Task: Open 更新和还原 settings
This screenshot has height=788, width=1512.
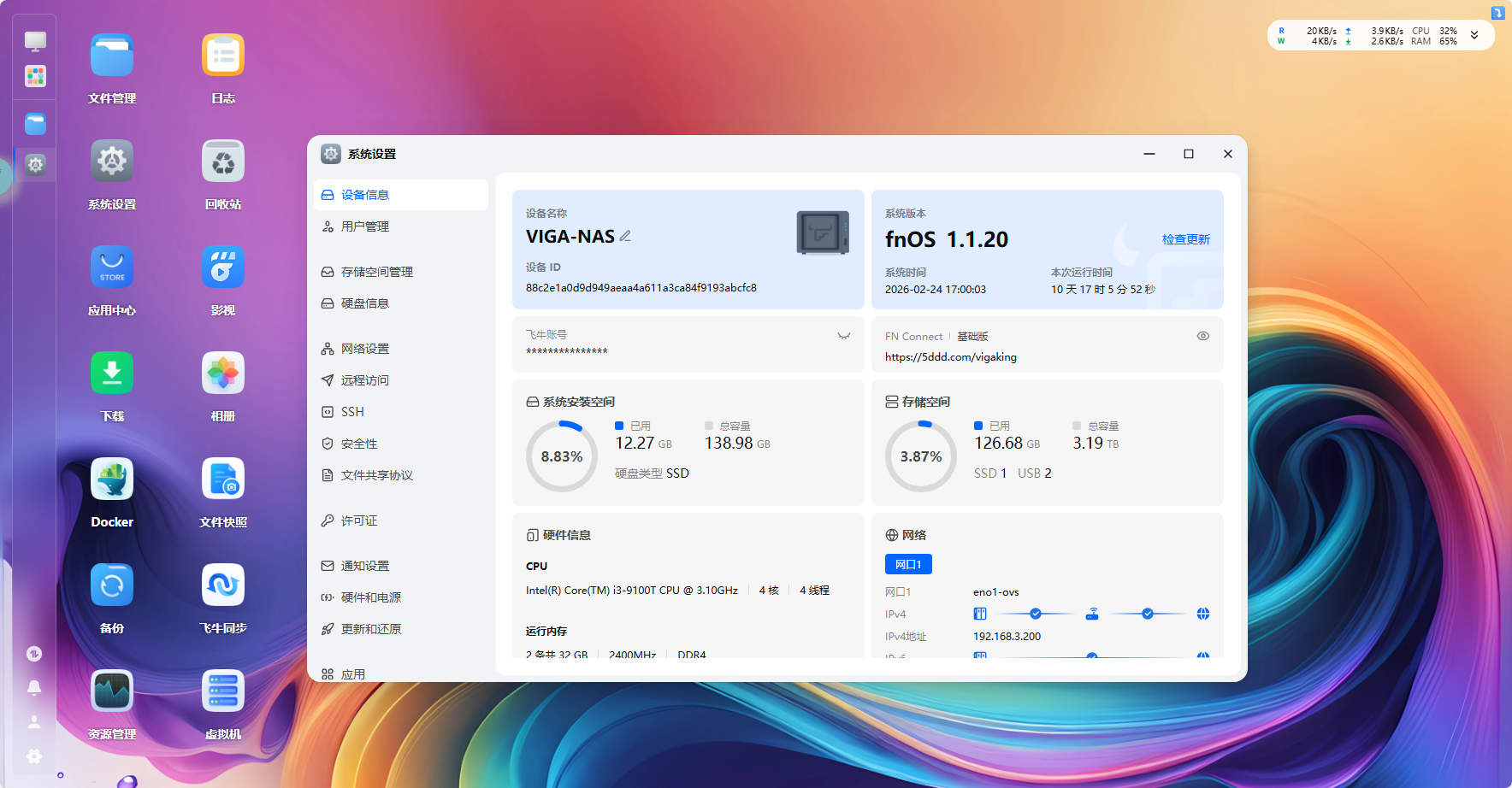Action: tap(401, 629)
